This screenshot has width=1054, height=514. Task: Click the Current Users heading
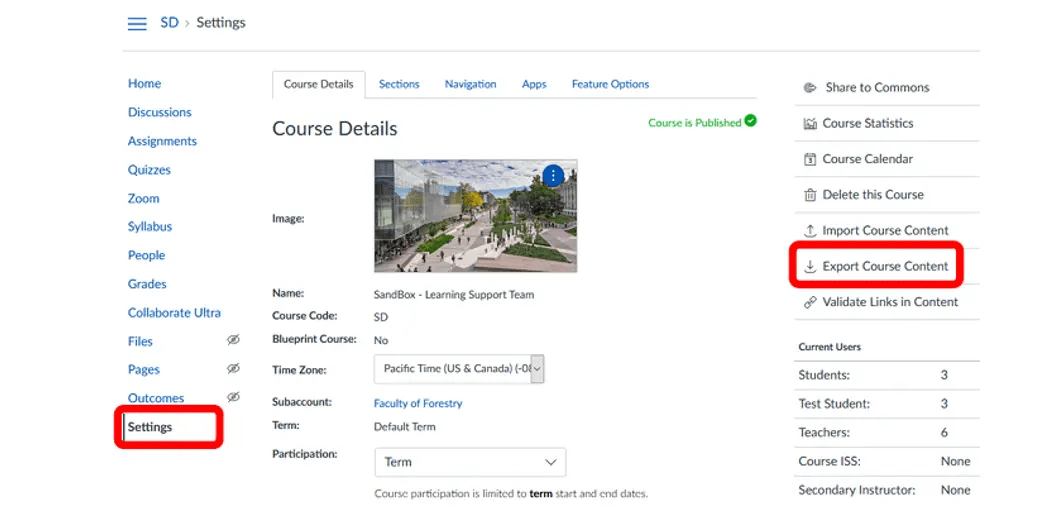pyautogui.click(x=829, y=347)
